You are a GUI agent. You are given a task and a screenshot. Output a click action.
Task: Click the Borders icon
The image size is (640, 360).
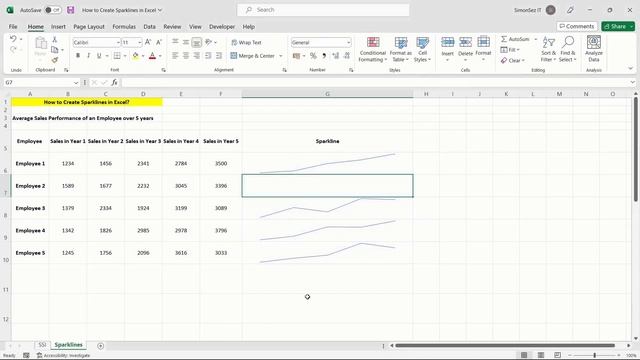[117, 56]
